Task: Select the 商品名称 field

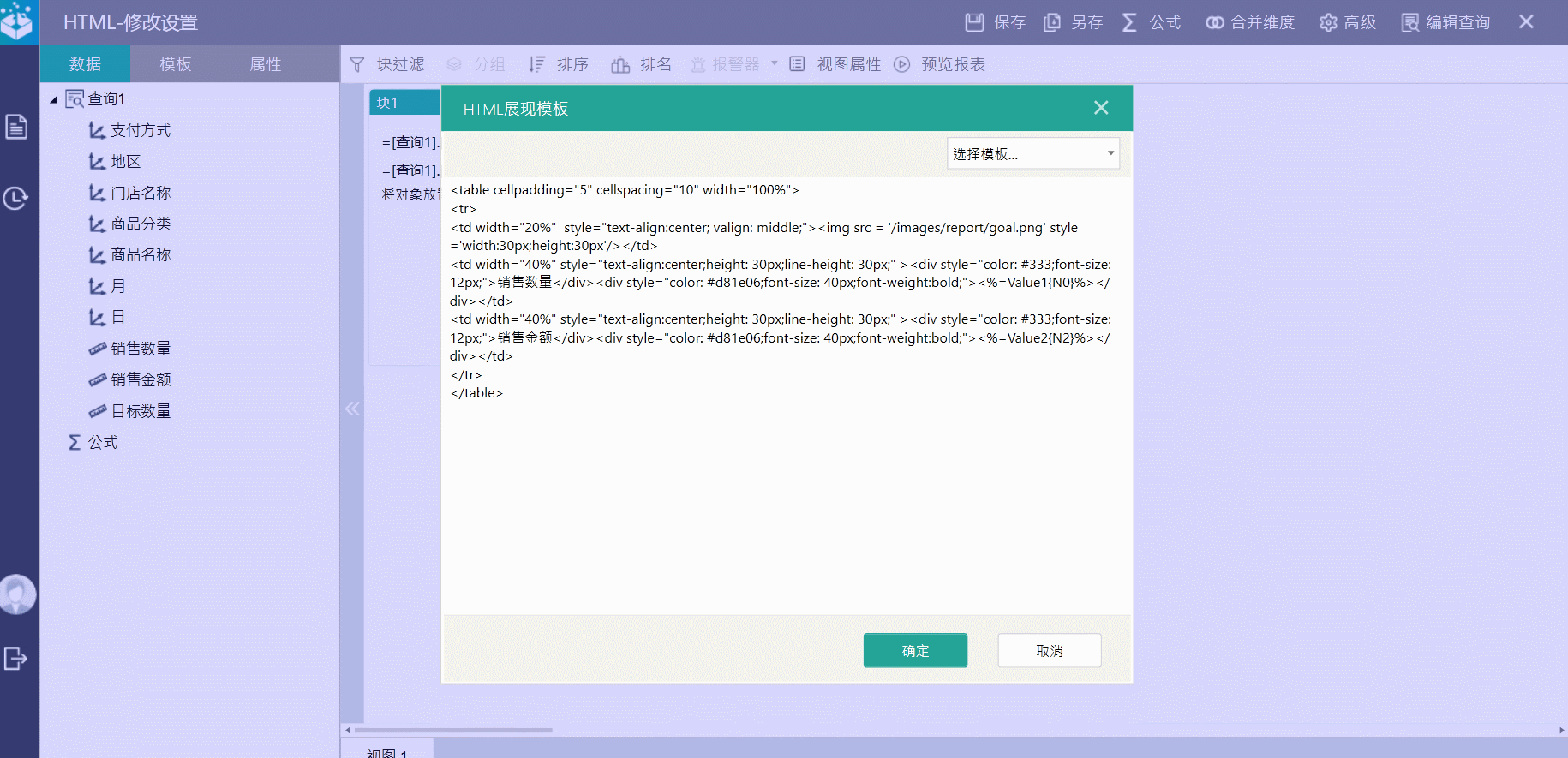Action: pyautogui.click(x=141, y=255)
